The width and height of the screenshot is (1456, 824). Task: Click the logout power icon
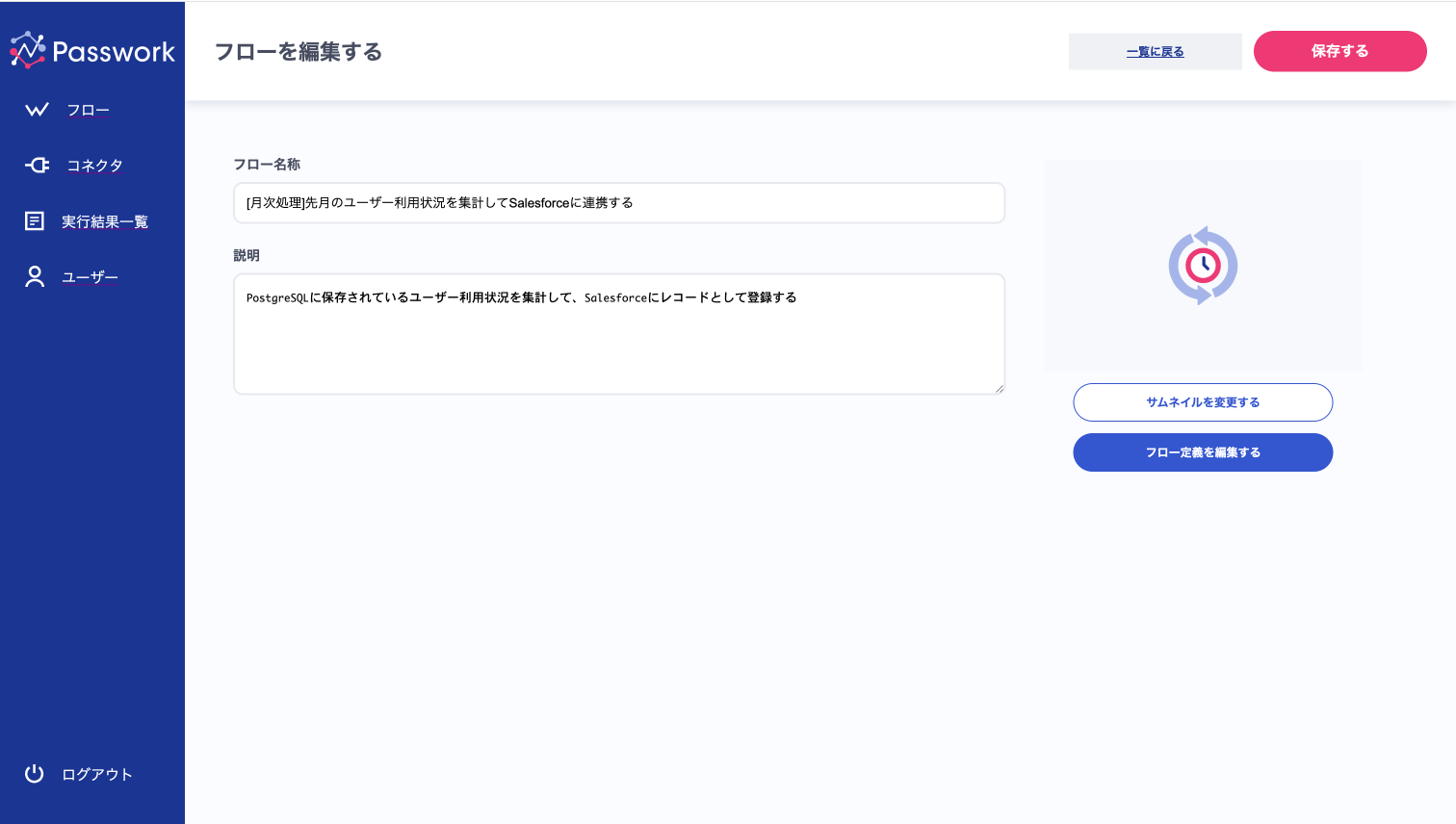(x=35, y=774)
